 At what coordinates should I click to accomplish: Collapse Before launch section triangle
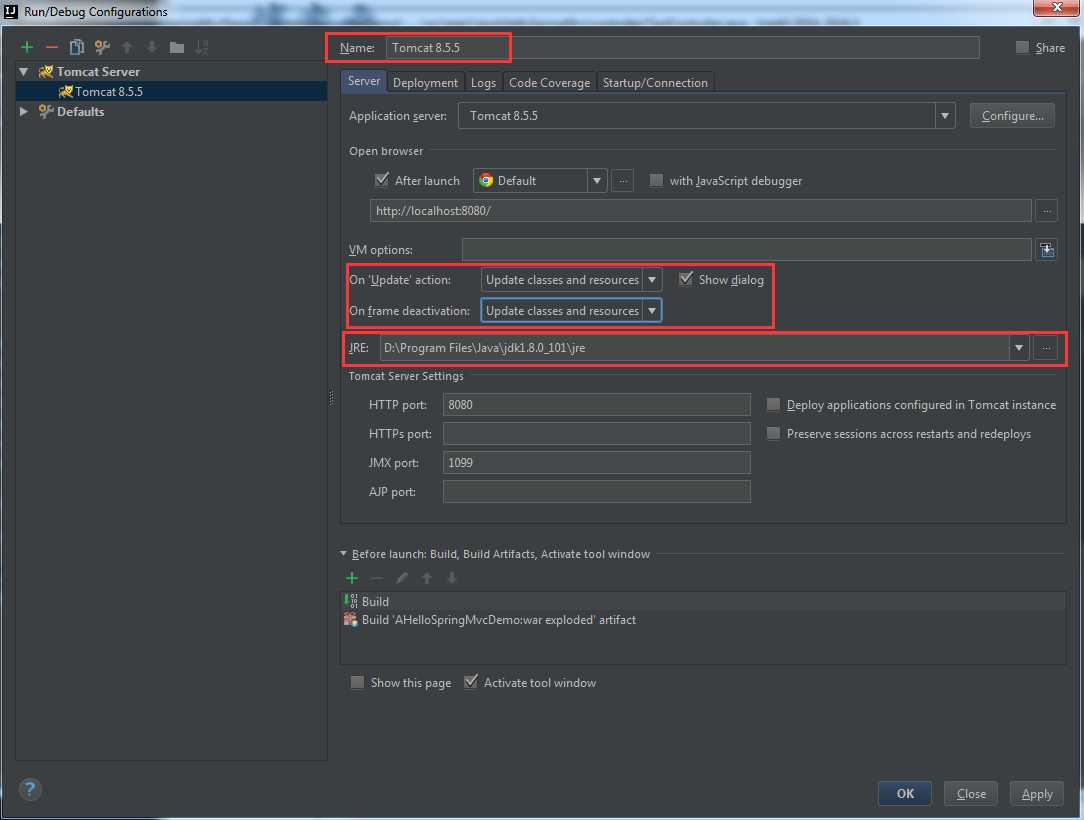344,554
